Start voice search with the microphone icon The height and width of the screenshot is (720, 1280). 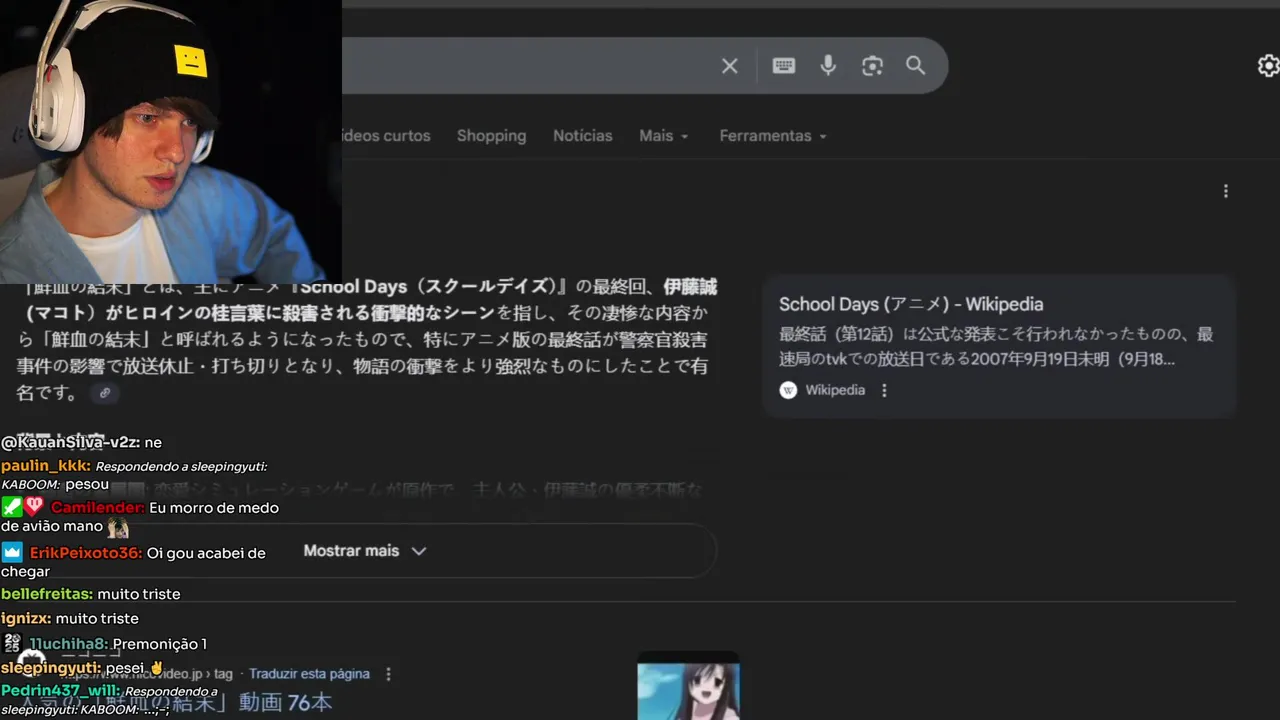click(828, 66)
